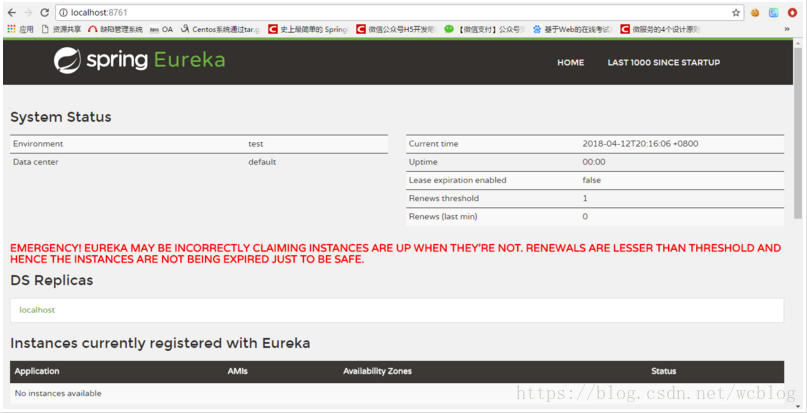The width and height of the screenshot is (807, 413).
Task: Open the OA bookmark
Action: pos(161,29)
